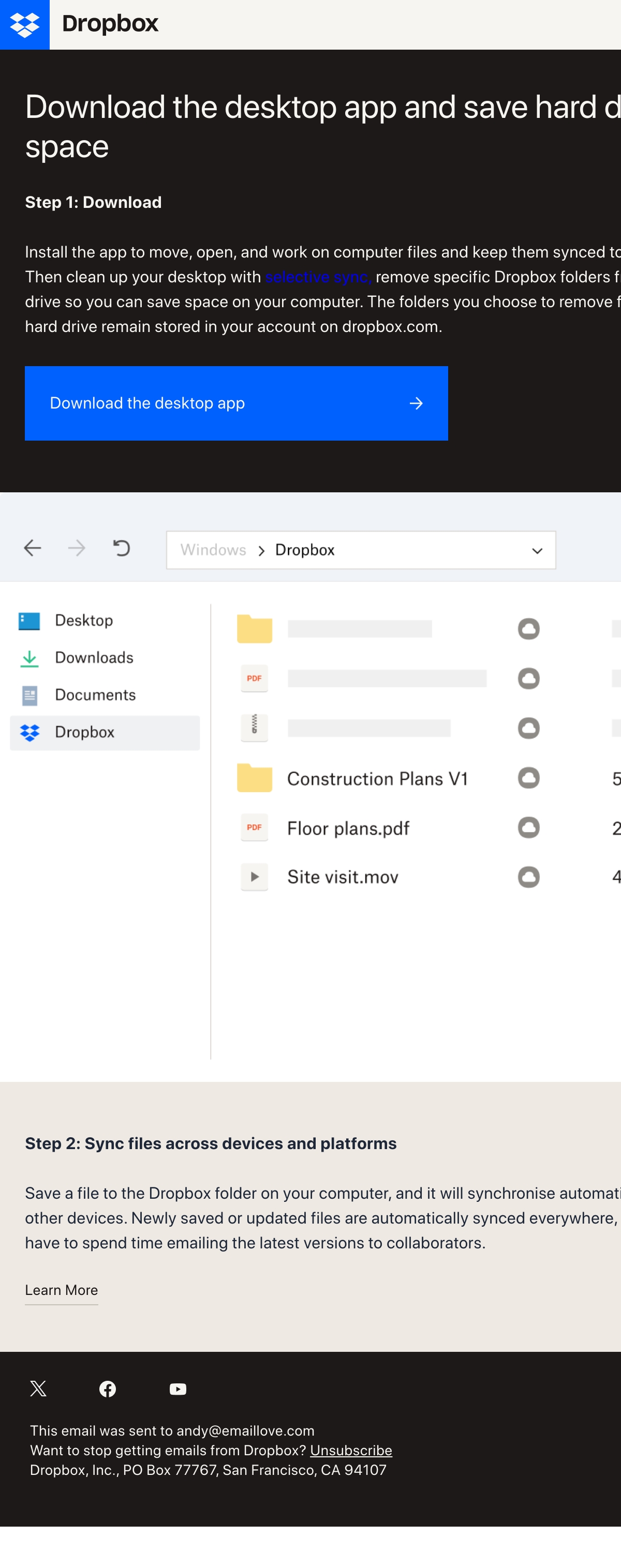This screenshot has height=1568, width=621.
Task: Expand the path bar dropdown chevron
Action: click(x=537, y=551)
